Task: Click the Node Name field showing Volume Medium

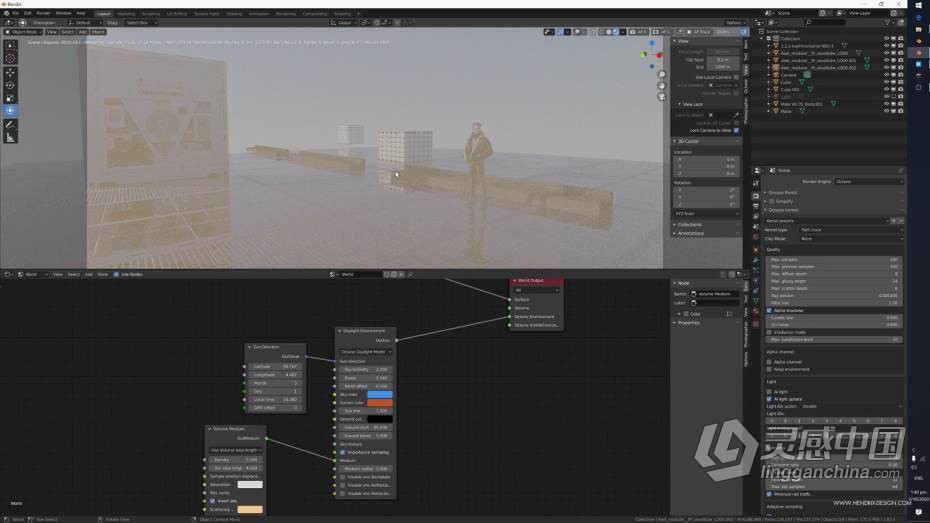Action: coord(715,294)
